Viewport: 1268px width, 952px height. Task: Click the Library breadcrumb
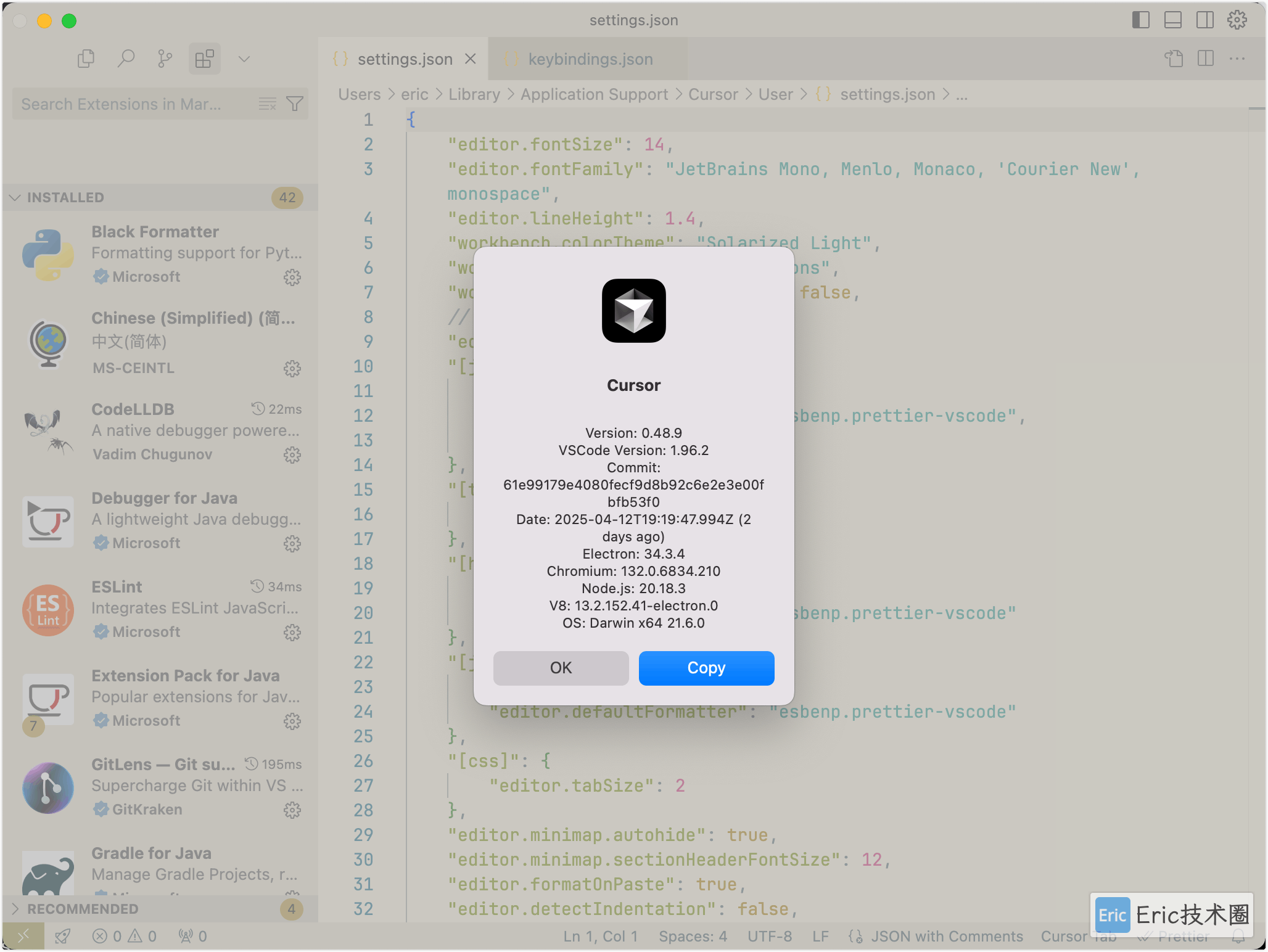tap(474, 94)
